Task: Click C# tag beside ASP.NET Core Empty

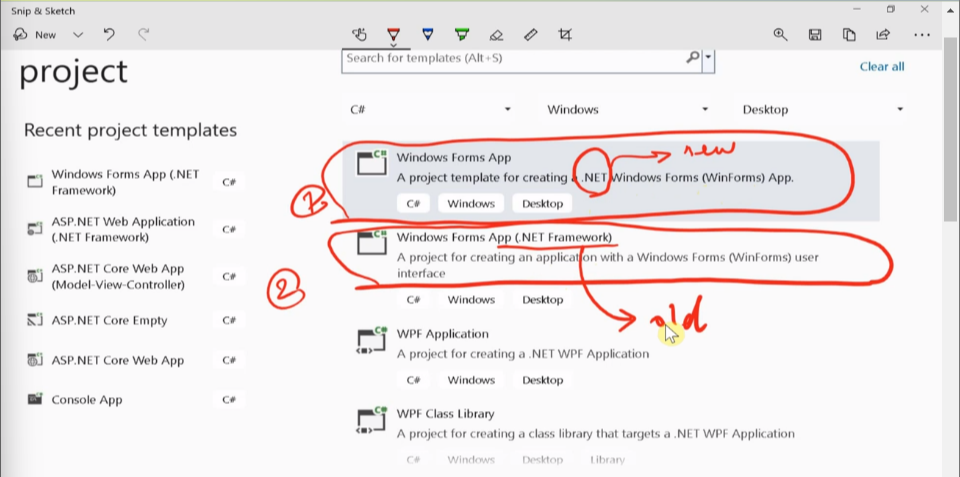Action: point(229,320)
